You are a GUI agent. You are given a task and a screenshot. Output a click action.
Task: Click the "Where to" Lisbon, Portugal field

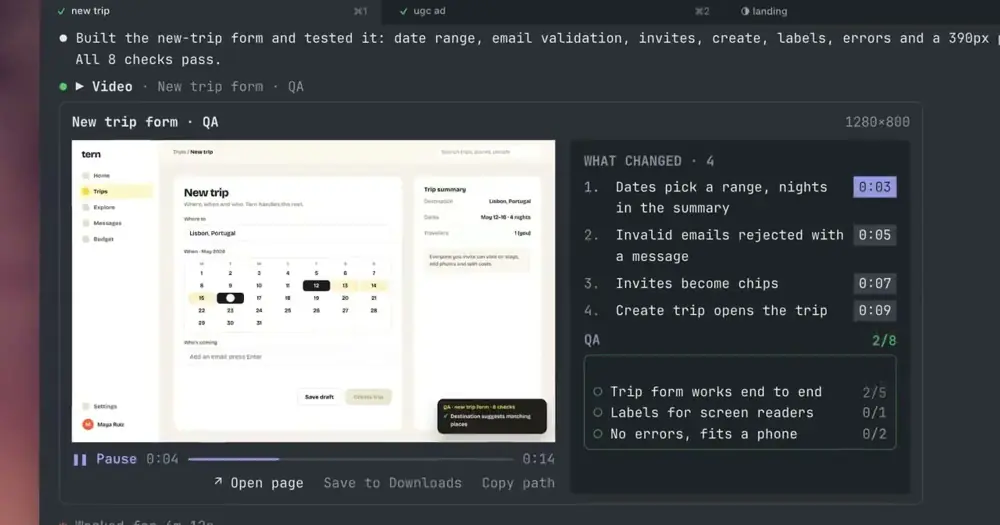click(286, 233)
